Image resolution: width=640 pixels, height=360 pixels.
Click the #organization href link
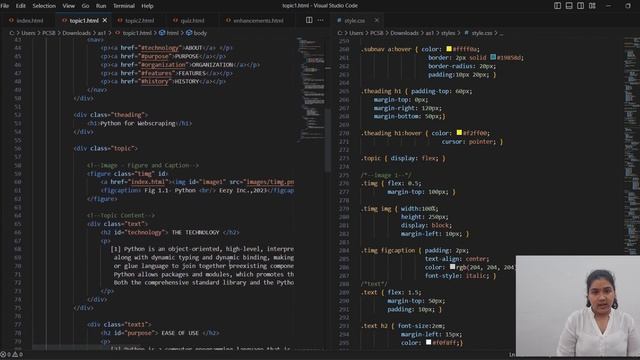click(163, 65)
